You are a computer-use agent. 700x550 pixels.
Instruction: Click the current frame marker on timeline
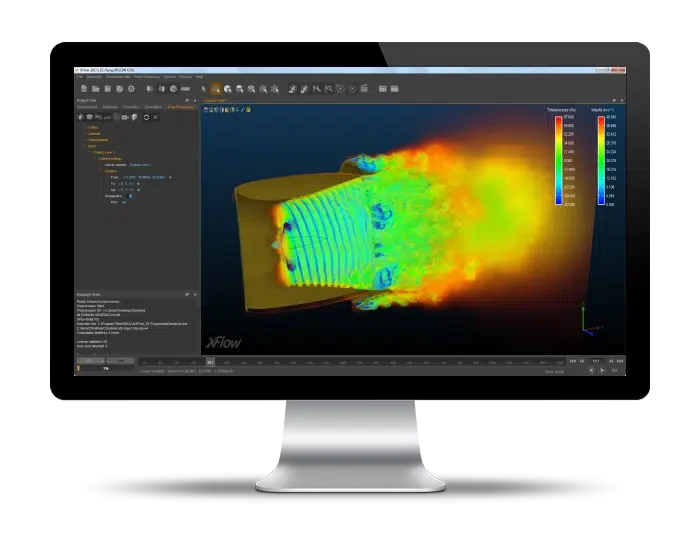(210, 361)
